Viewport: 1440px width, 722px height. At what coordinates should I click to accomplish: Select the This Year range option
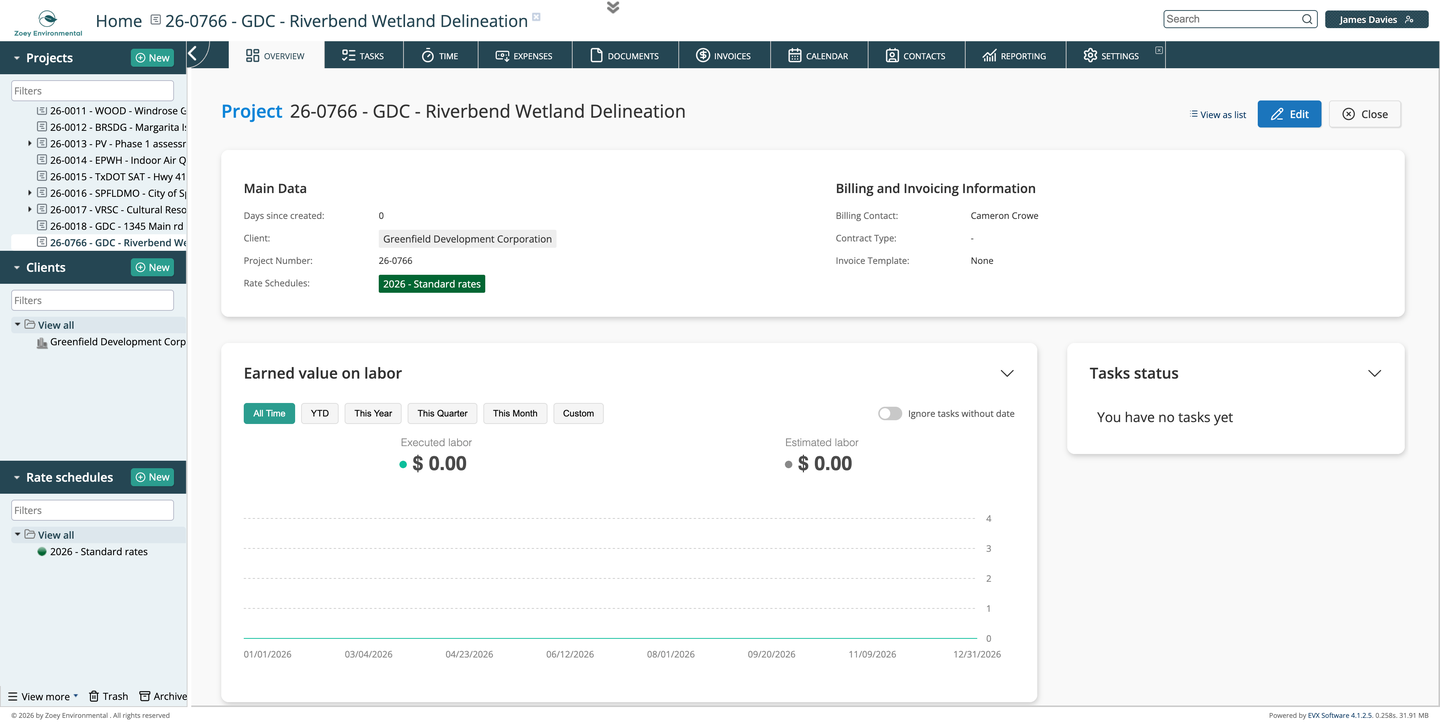coord(373,413)
